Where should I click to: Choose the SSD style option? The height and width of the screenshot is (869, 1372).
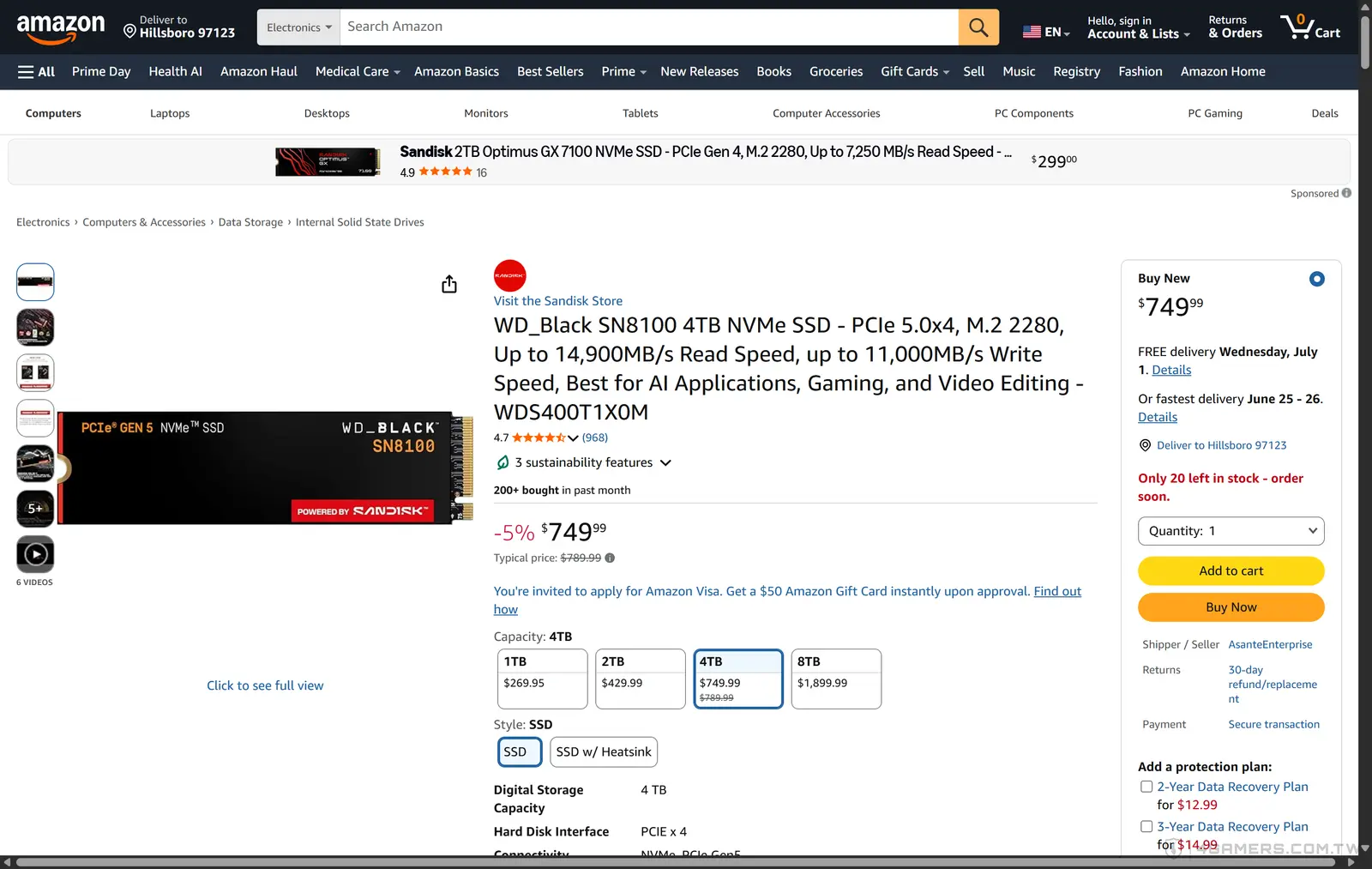point(520,751)
